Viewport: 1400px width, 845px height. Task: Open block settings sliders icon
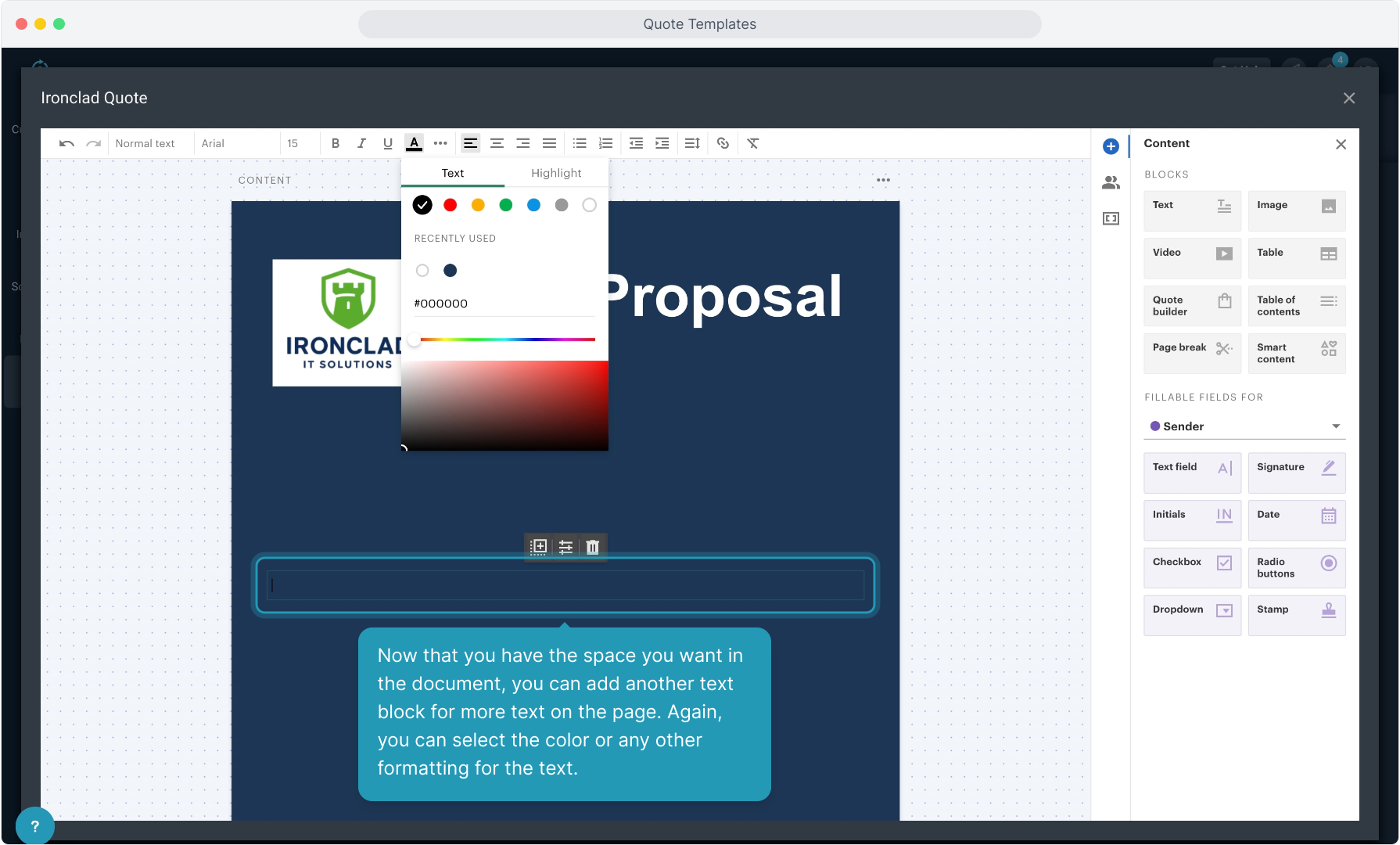tap(565, 547)
